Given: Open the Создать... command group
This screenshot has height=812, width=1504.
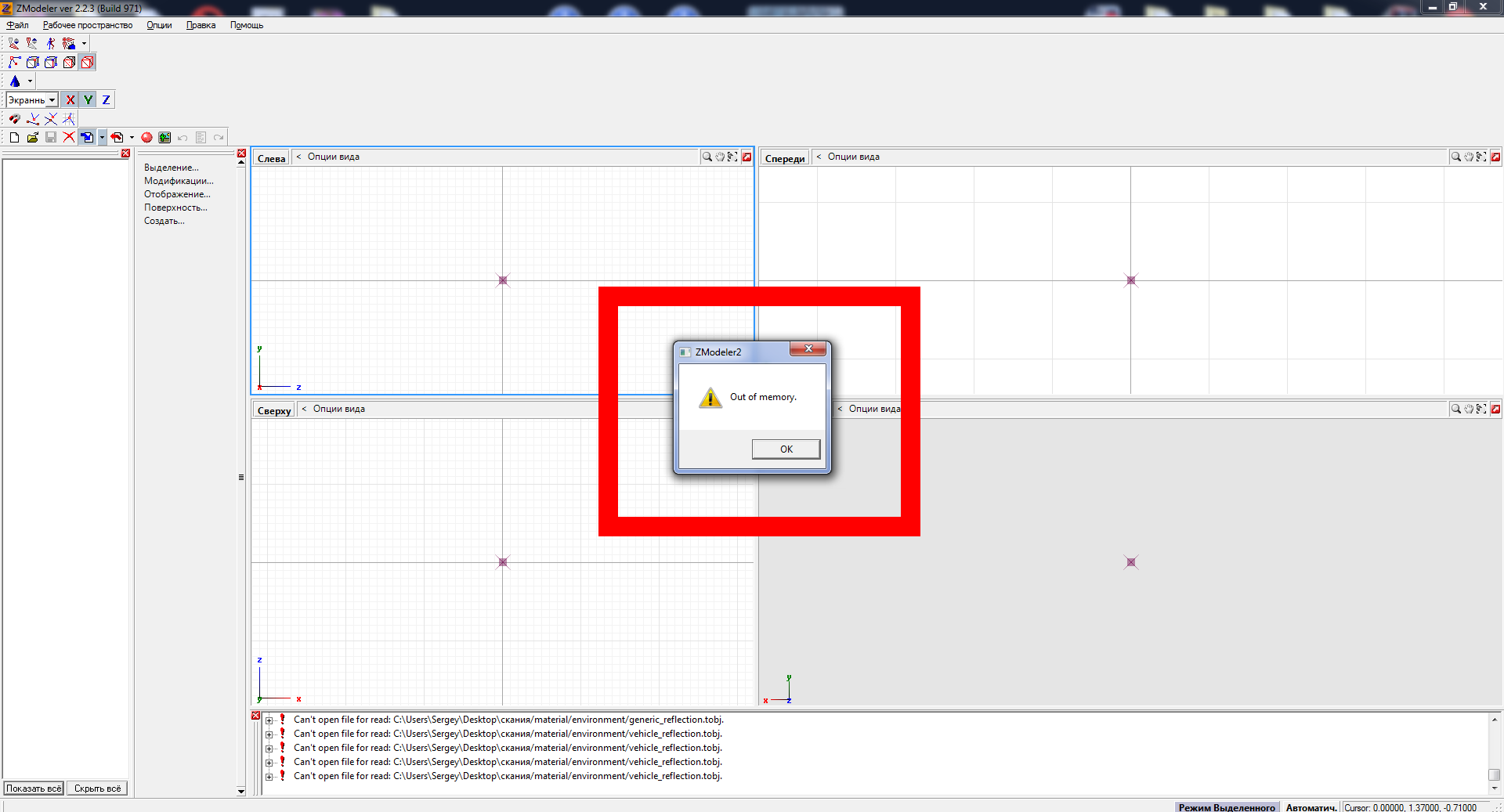Looking at the screenshot, I should pyautogui.click(x=164, y=221).
